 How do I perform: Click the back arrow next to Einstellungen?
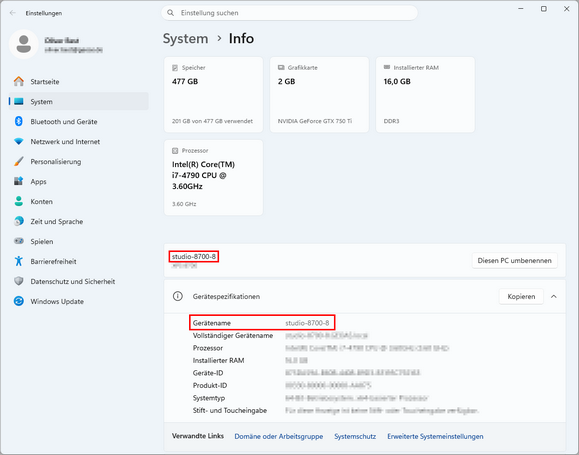click(13, 13)
